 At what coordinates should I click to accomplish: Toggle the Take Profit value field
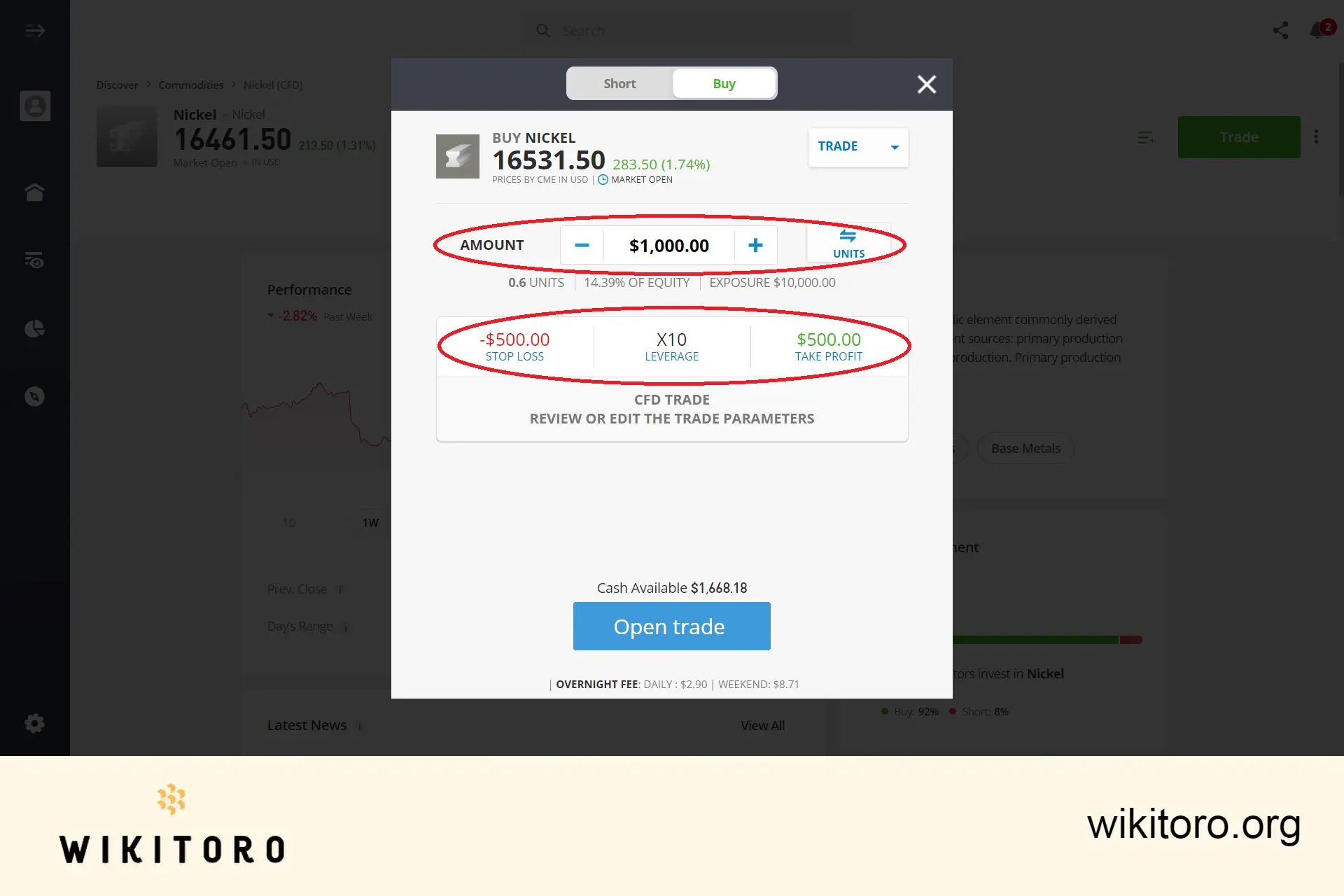coord(828,345)
